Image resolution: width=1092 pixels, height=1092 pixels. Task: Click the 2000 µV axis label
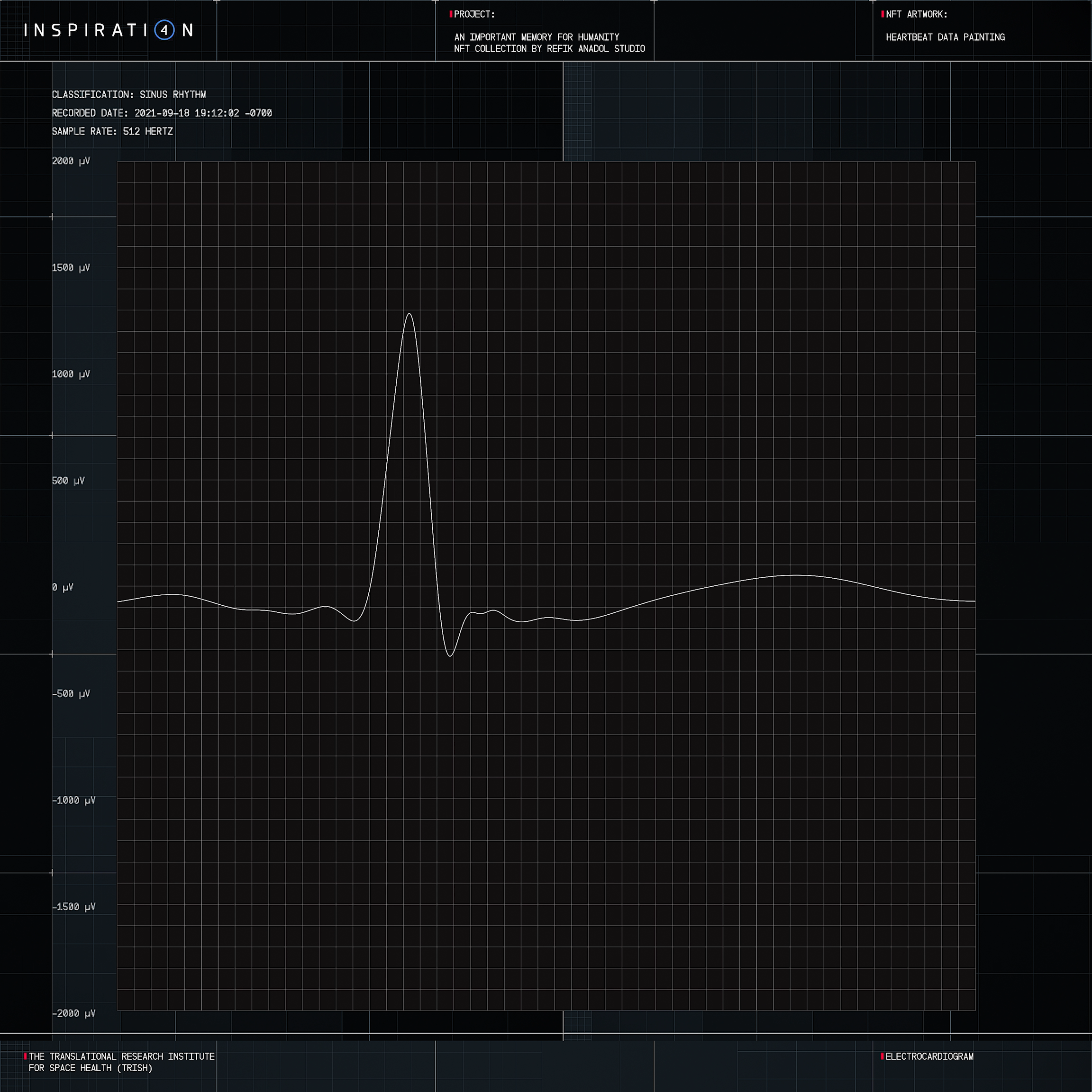pos(70,161)
